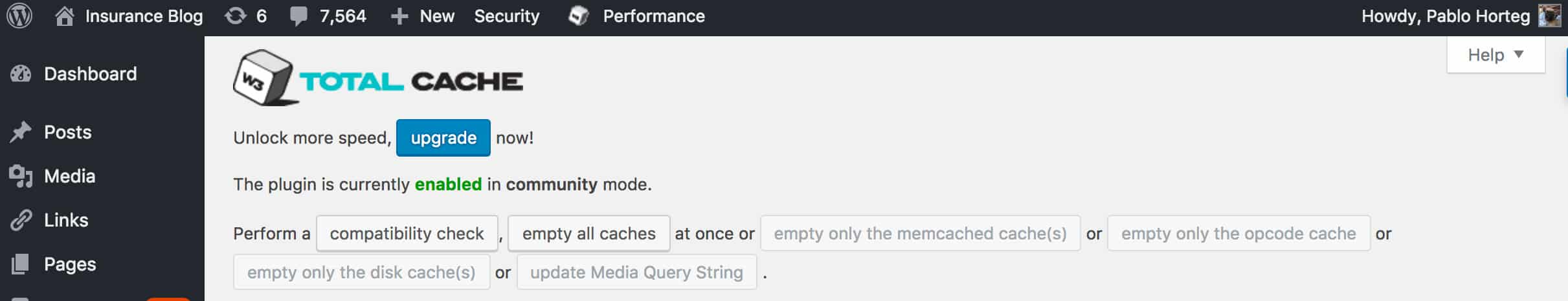The image size is (1568, 301).
Task: Click the WordPress logo icon
Action: (19, 16)
